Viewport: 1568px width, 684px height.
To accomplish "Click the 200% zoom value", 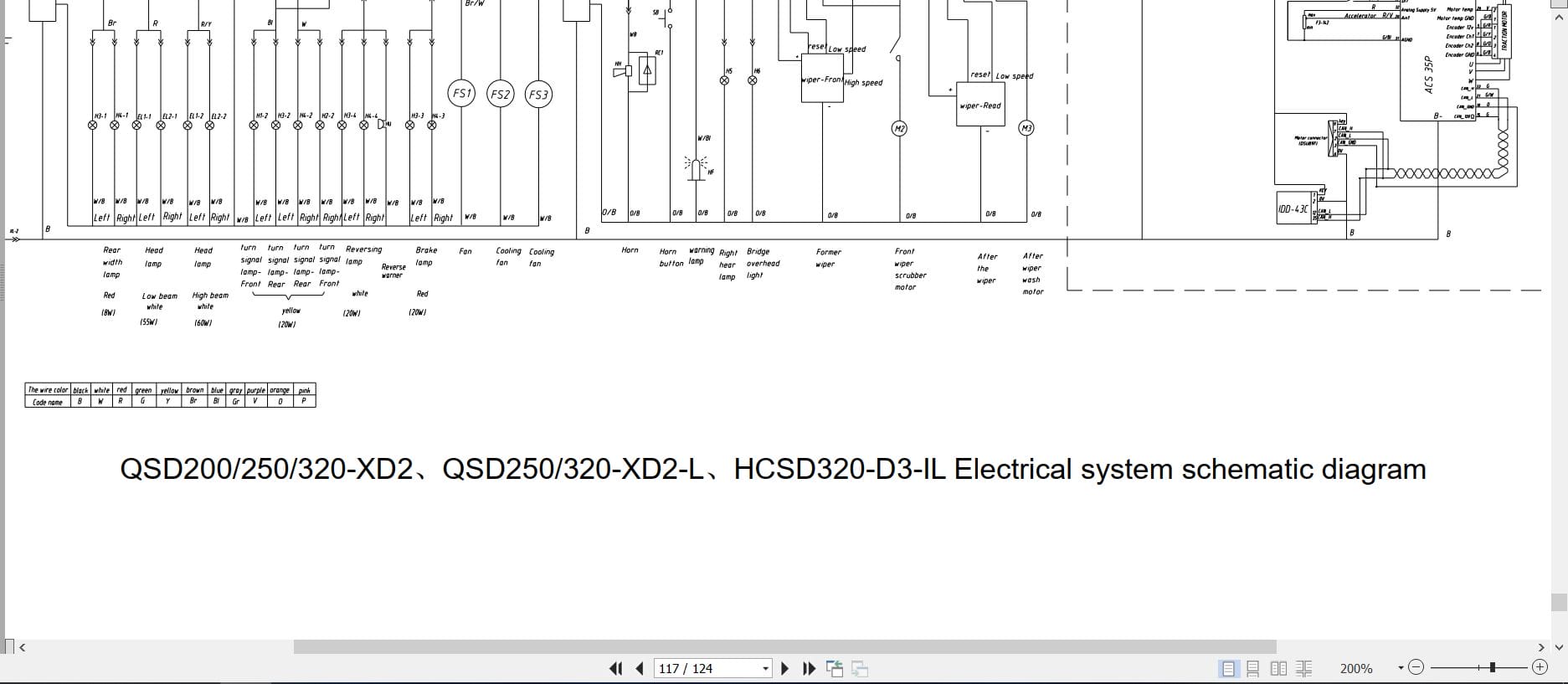I will (x=1356, y=668).
